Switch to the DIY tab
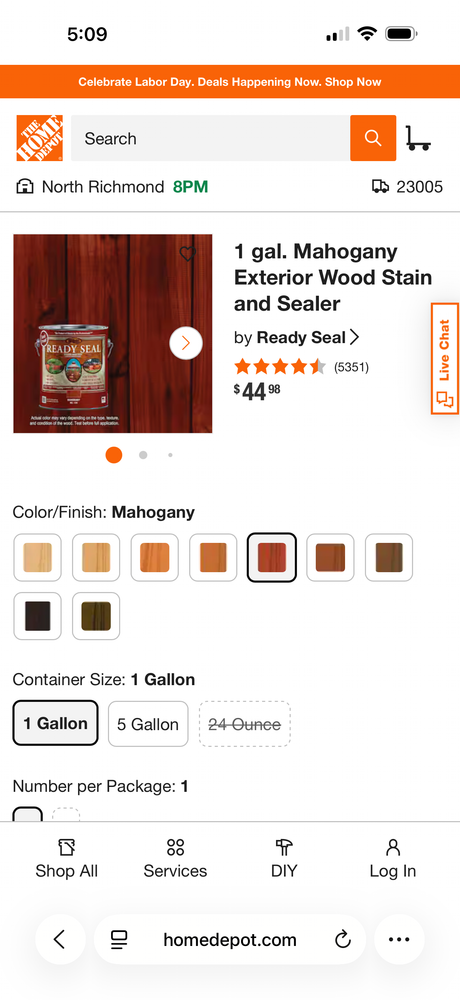The width and height of the screenshot is (460, 1000). 284,858
